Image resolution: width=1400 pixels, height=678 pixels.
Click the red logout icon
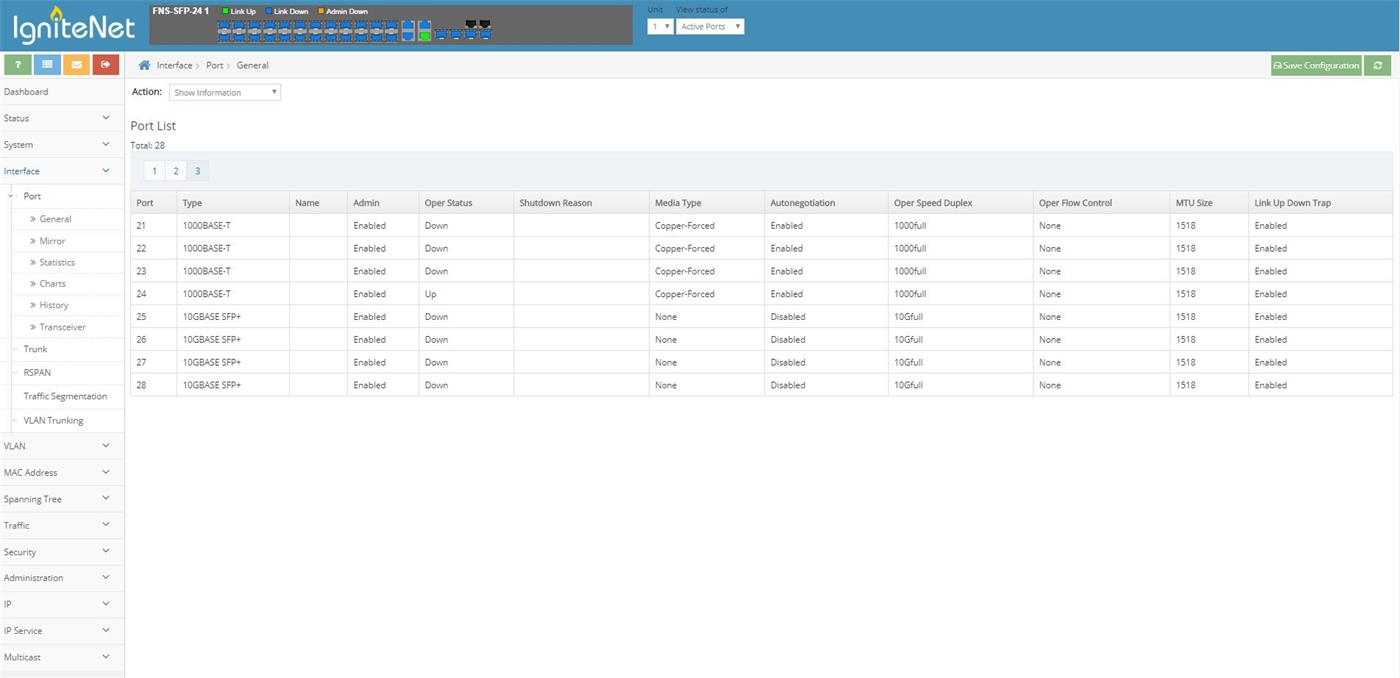tap(106, 65)
